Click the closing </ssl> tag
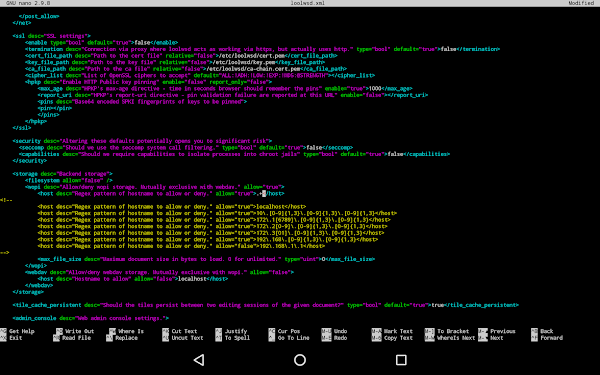The width and height of the screenshot is (600, 375). pyautogui.click(x=22, y=128)
